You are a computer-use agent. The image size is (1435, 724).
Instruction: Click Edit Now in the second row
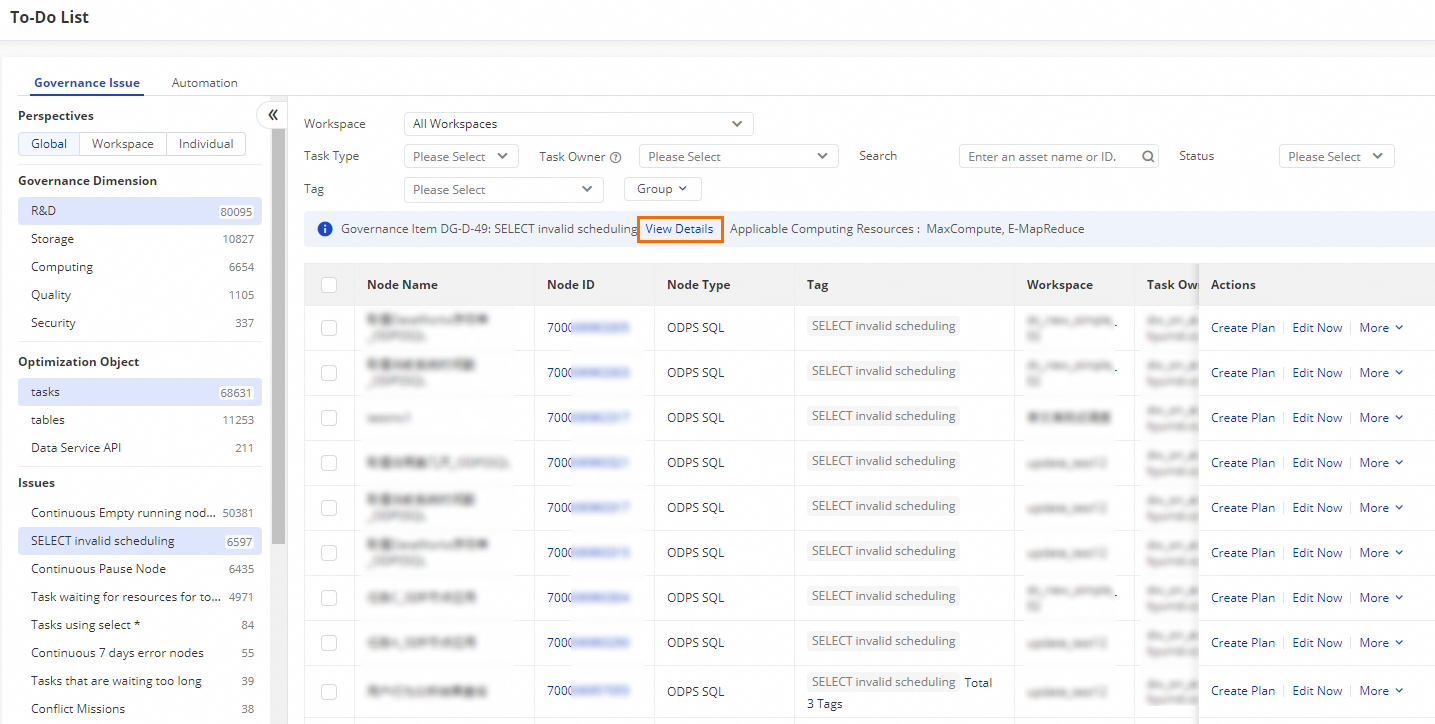click(1317, 373)
